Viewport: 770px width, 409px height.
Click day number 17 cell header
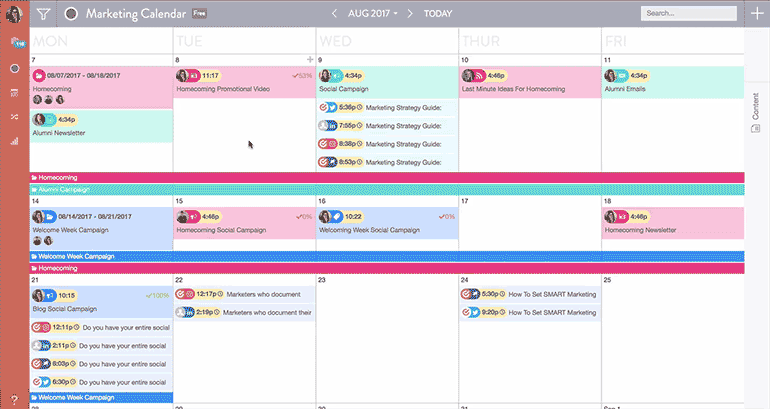tap(465, 201)
